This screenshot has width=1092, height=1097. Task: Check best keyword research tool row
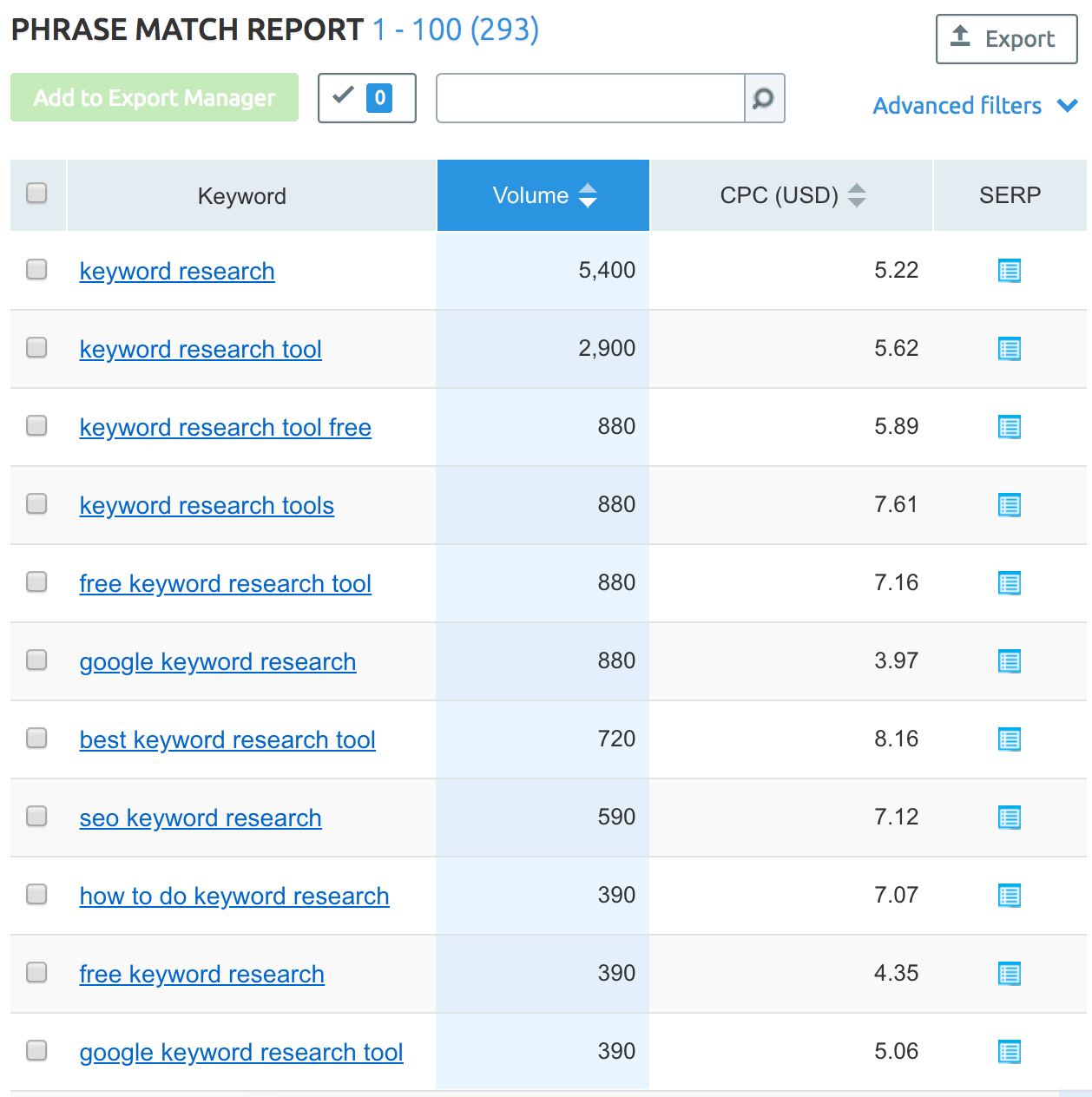[x=36, y=738]
